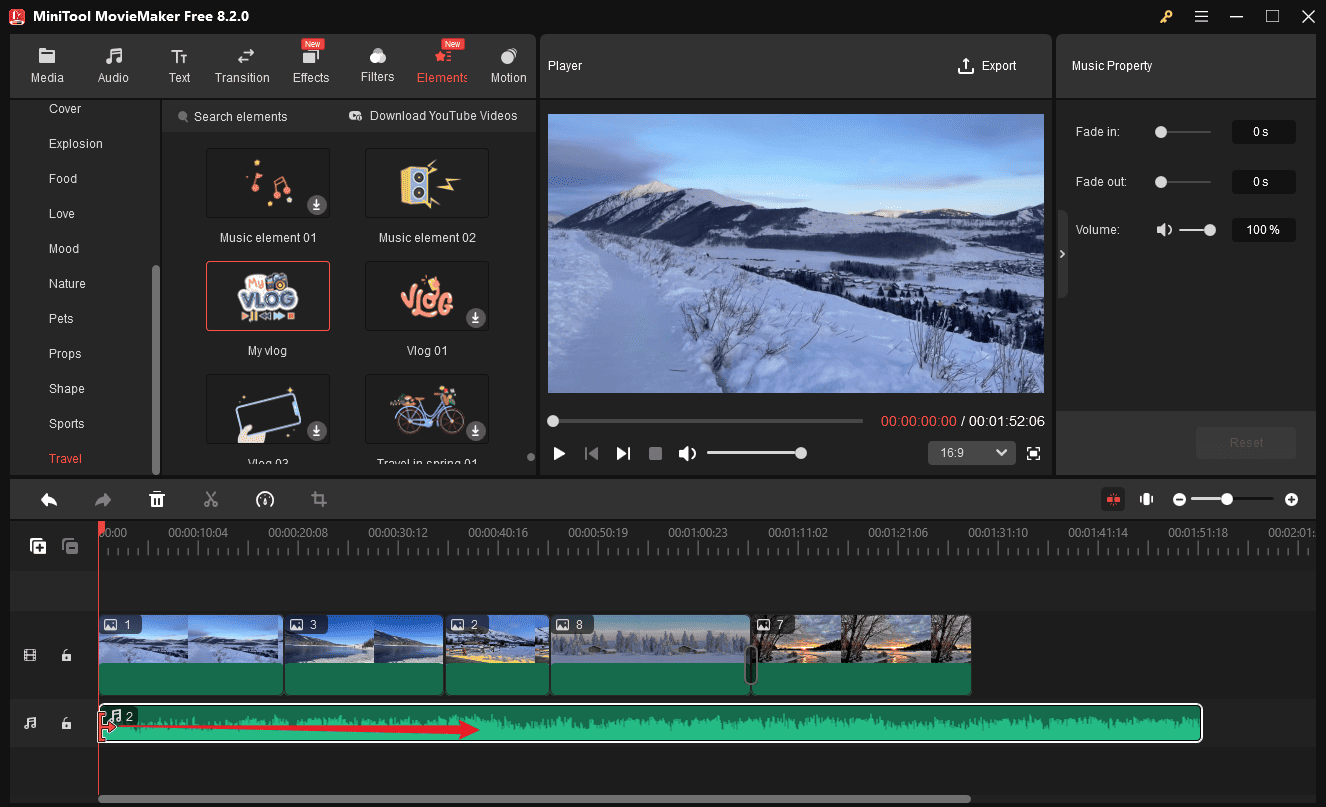Image resolution: width=1326 pixels, height=807 pixels.
Task: Click the Fade in value field
Action: point(1263,132)
